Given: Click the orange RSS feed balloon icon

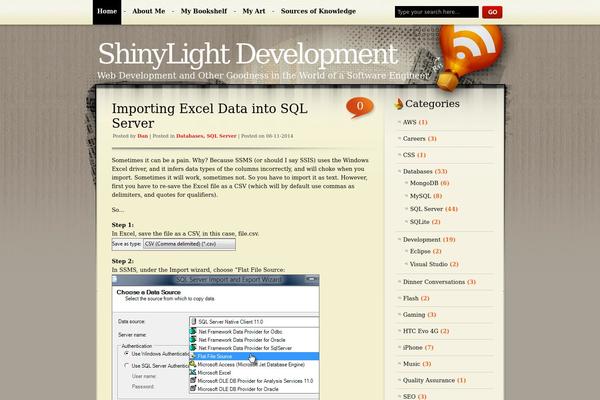Looking at the screenshot, I should coord(470,57).
